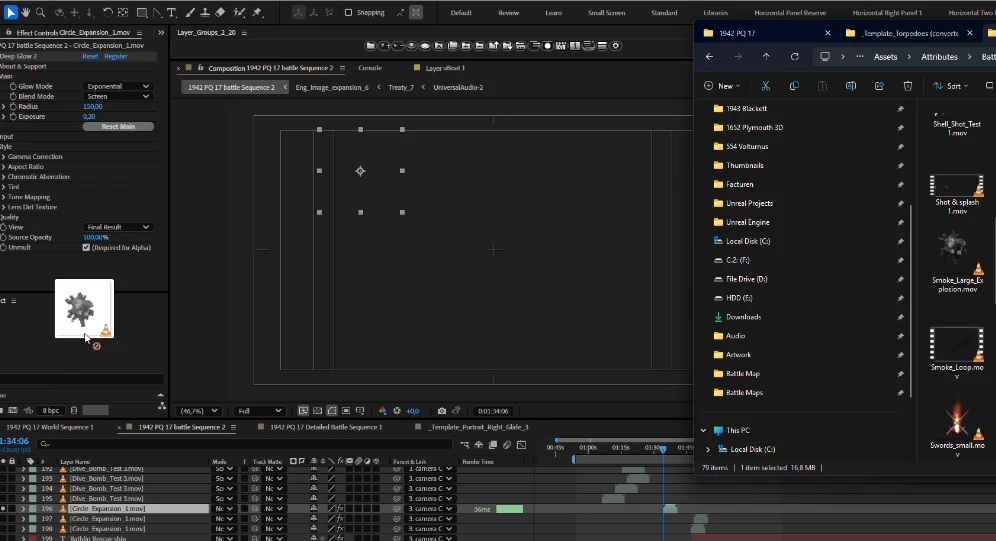996x541 pixels.
Task: Click Exposure value 0,20
Action: (89, 117)
